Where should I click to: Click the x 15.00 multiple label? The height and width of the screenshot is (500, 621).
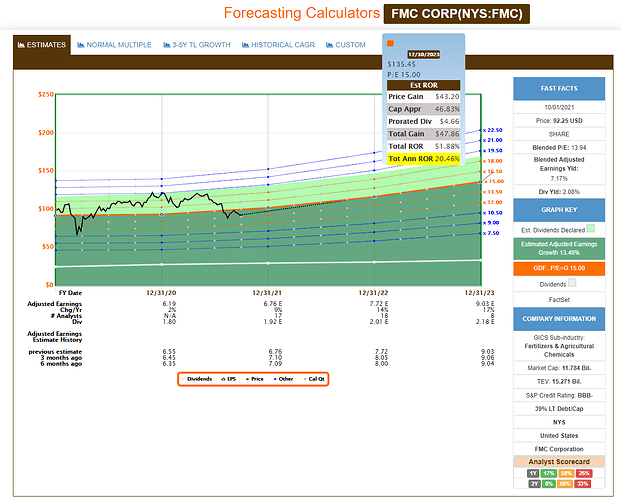coord(494,181)
